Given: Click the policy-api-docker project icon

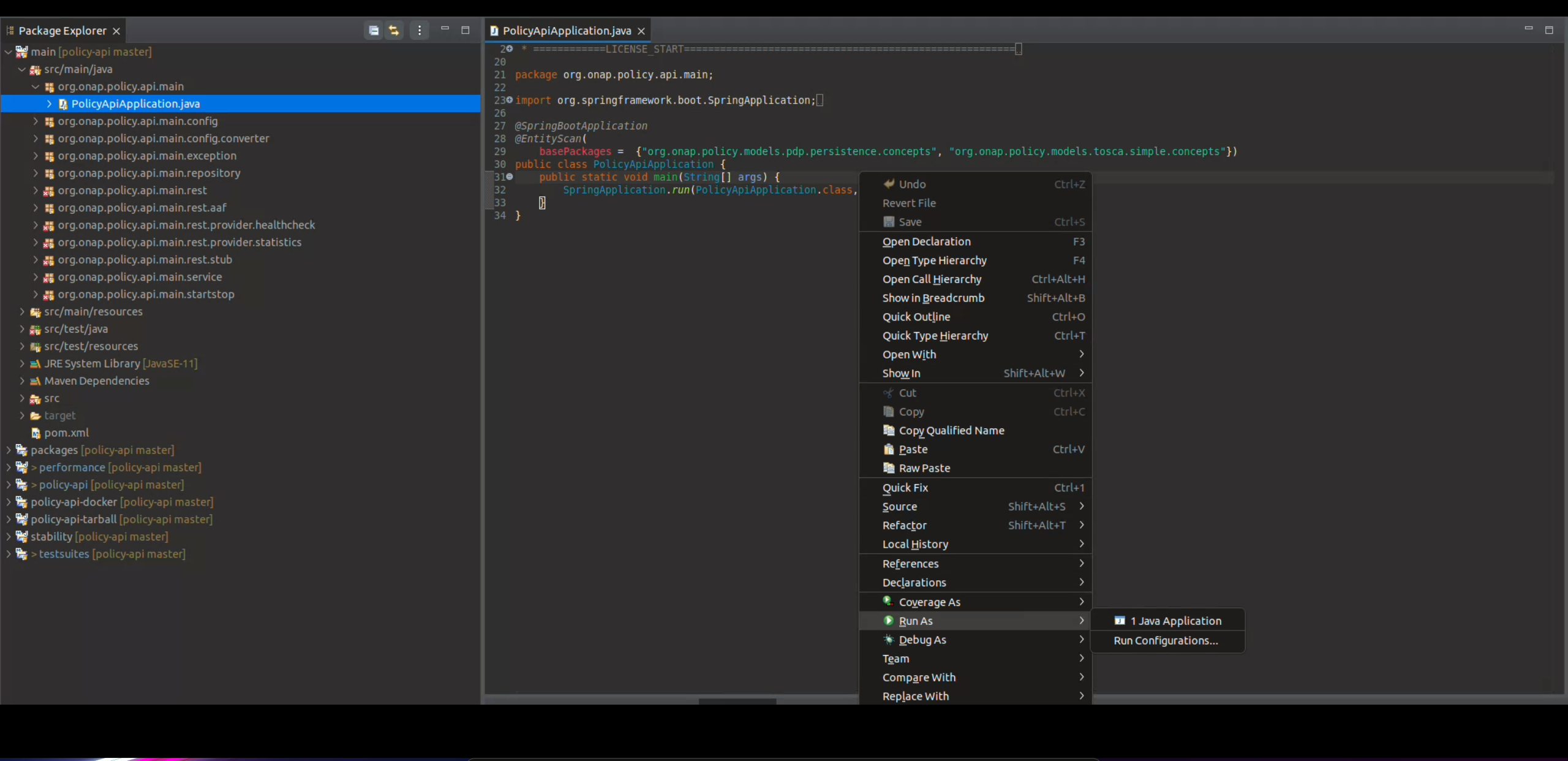Looking at the screenshot, I should click(21, 502).
